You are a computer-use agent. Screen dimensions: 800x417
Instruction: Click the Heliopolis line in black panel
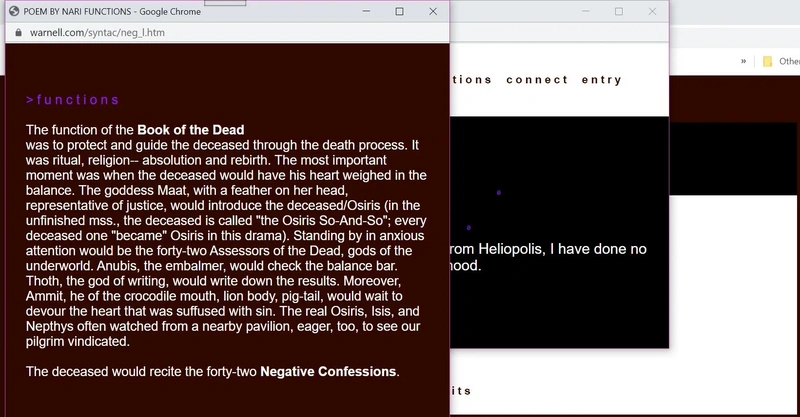point(548,249)
